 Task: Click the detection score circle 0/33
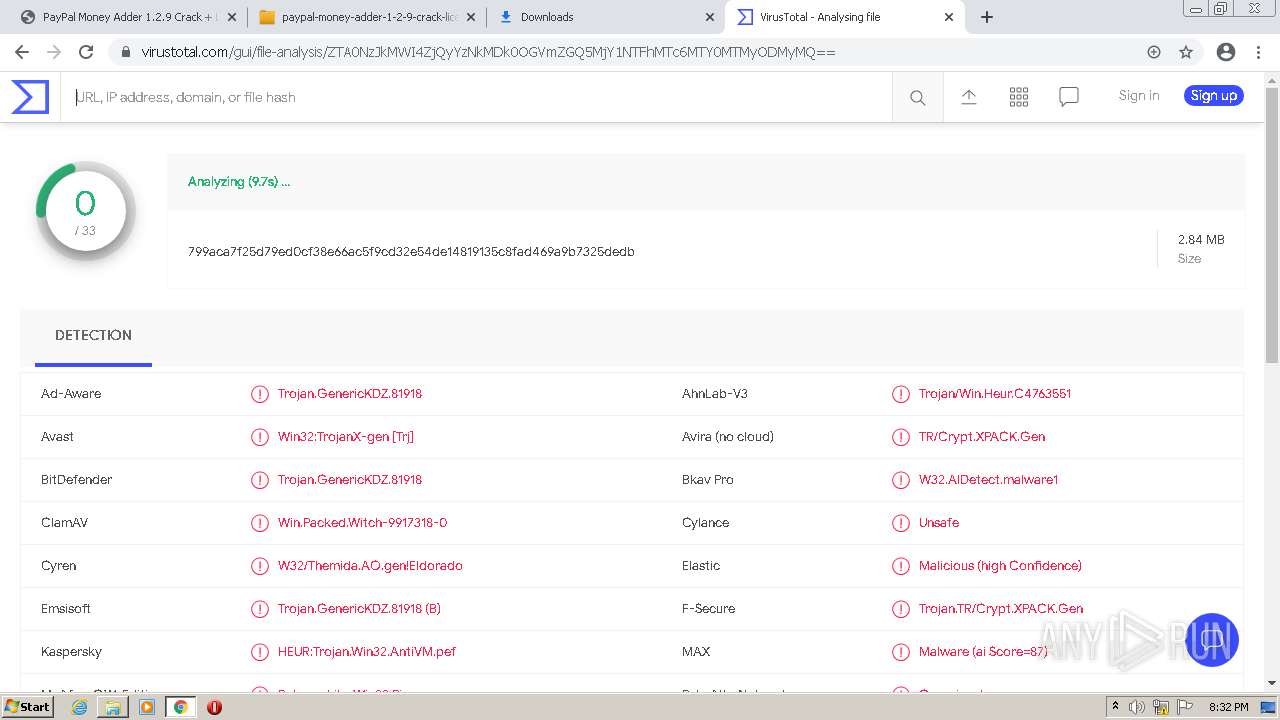point(86,211)
